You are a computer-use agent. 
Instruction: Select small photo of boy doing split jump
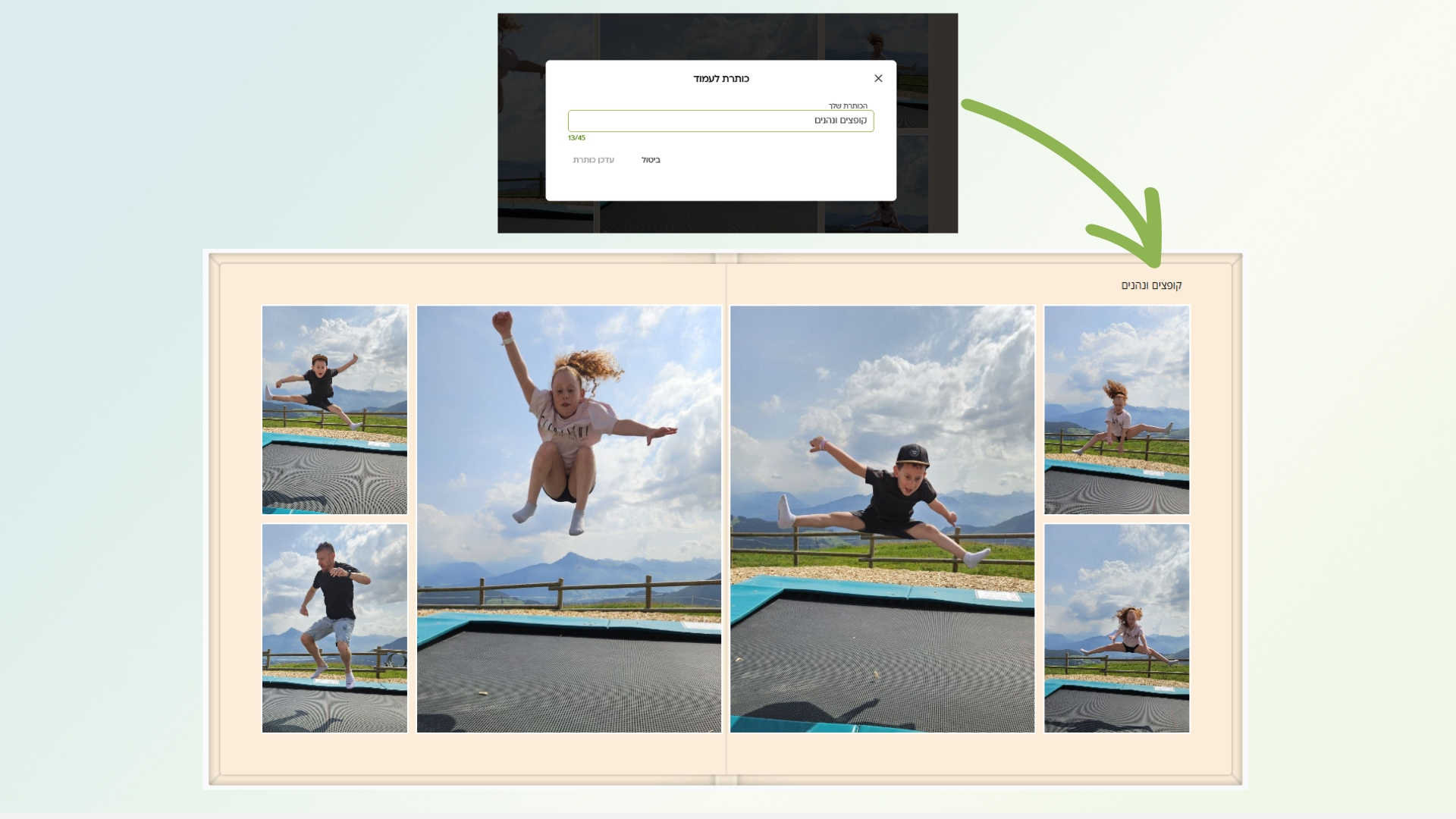334,409
